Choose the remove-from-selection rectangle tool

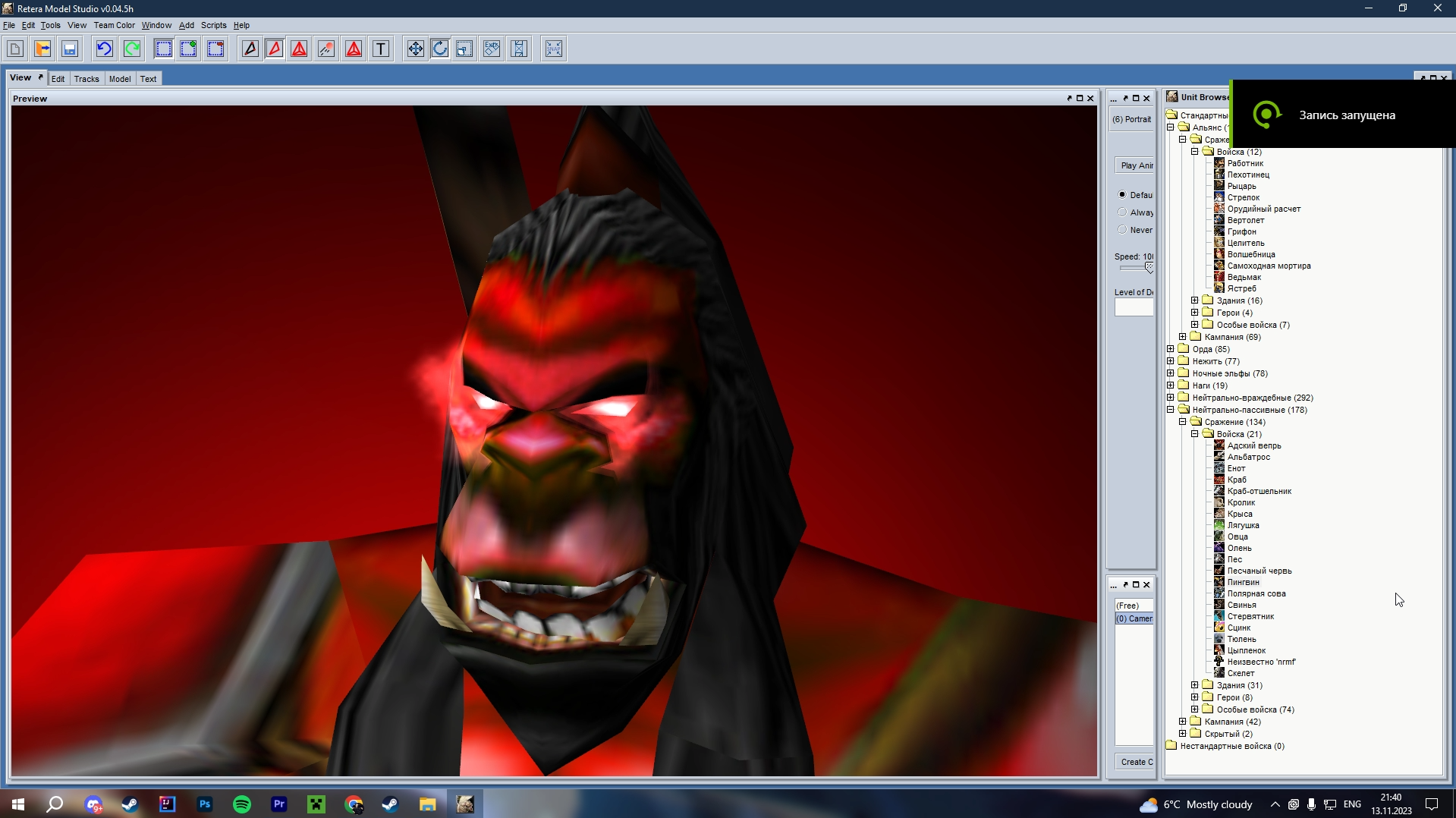(x=215, y=49)
